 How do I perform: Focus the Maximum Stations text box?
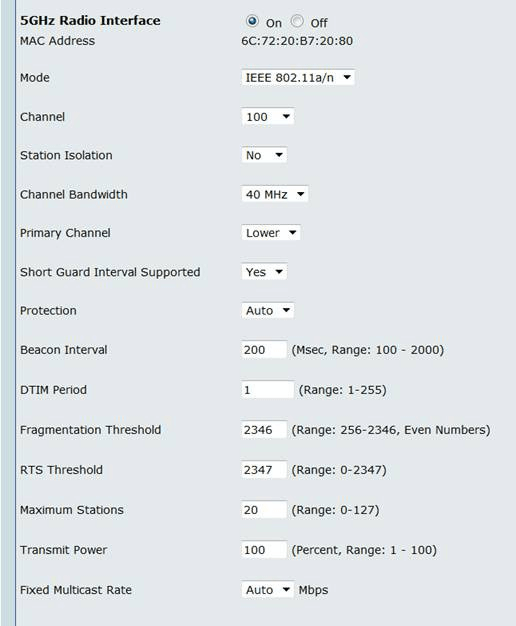264,509
